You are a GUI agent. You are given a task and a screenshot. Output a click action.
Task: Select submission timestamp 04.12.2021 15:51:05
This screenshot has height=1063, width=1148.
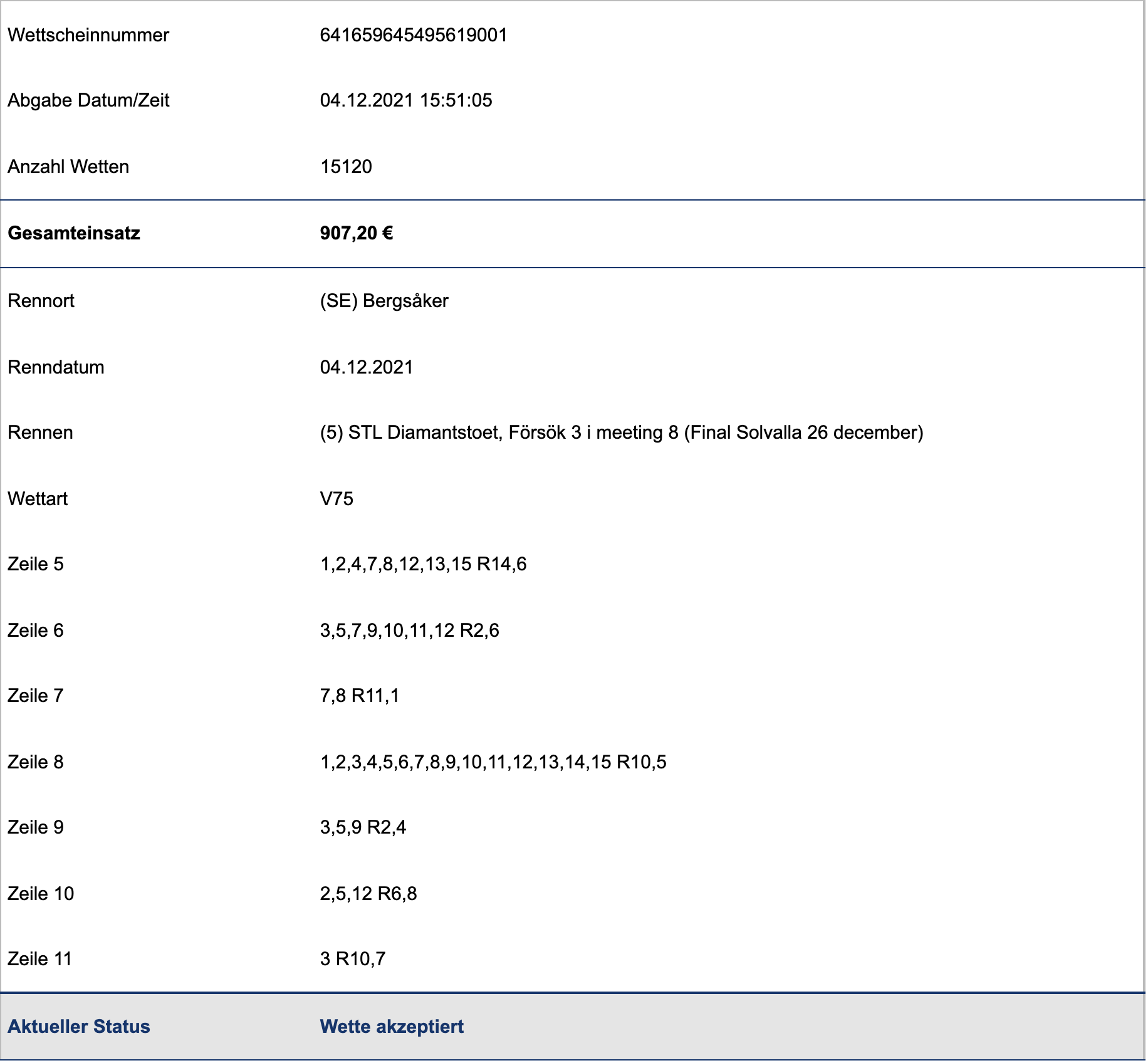(406, 100)
